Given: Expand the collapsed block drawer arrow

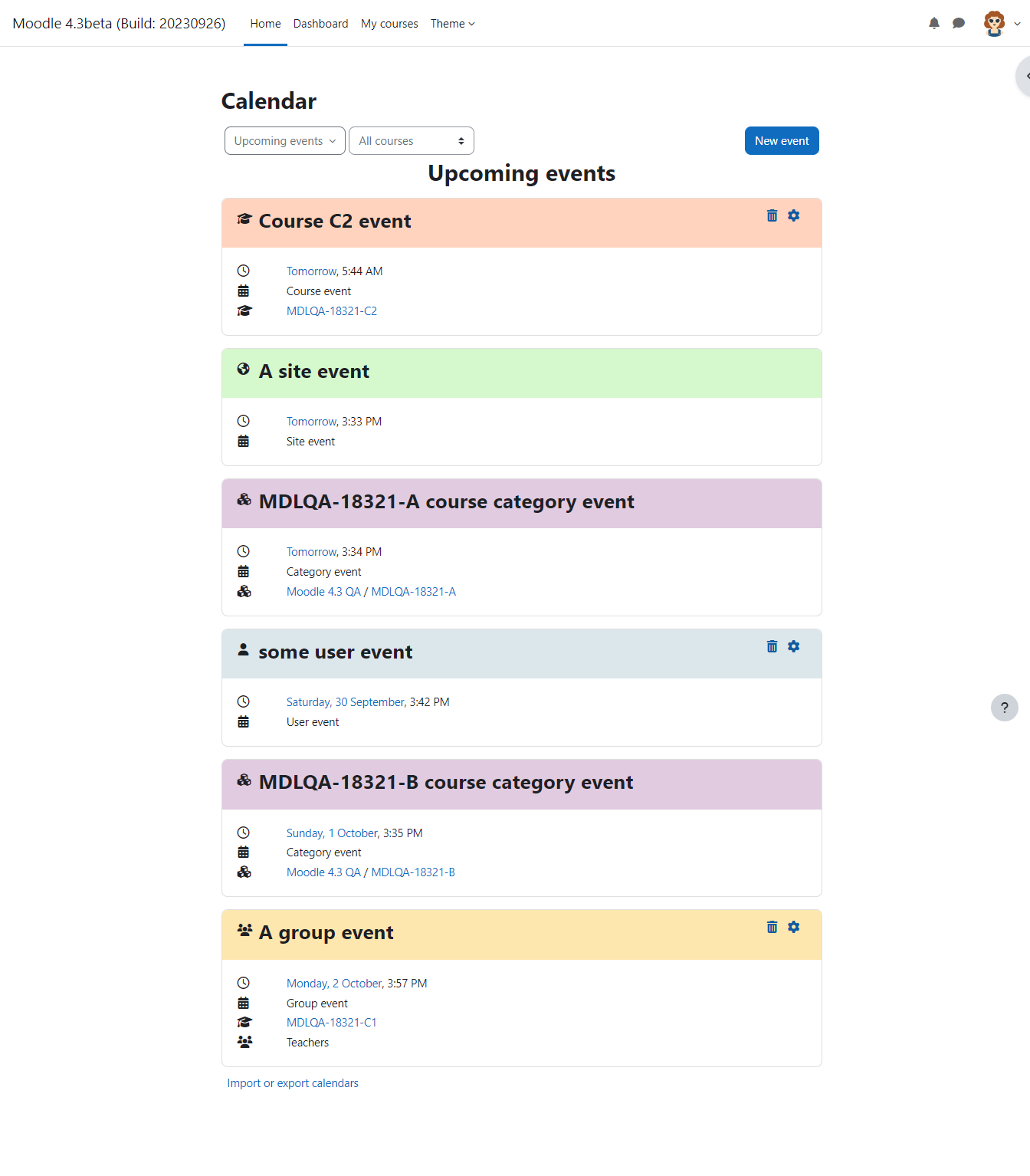Looking at the screenshot, I should (x=1025, y=76).
